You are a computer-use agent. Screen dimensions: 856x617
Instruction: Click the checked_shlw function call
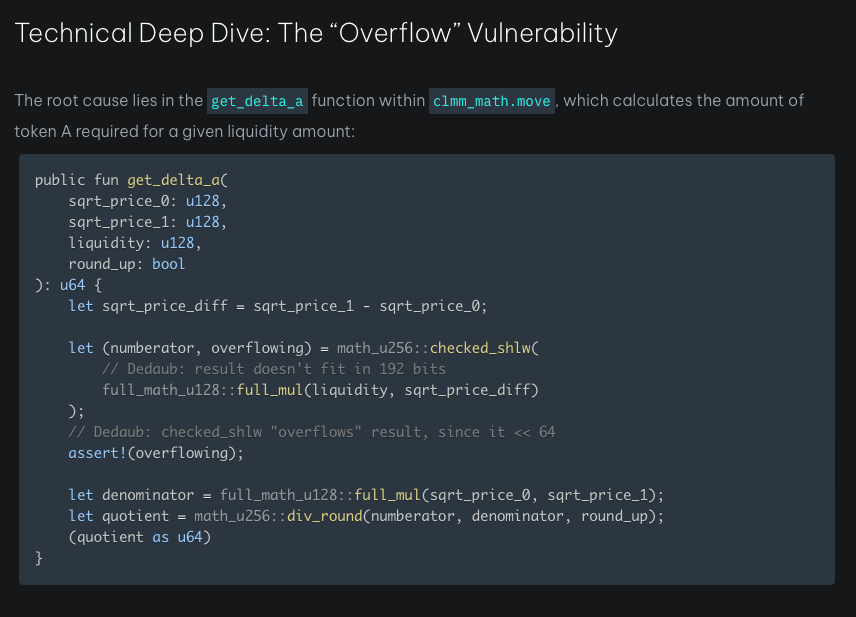484,348
